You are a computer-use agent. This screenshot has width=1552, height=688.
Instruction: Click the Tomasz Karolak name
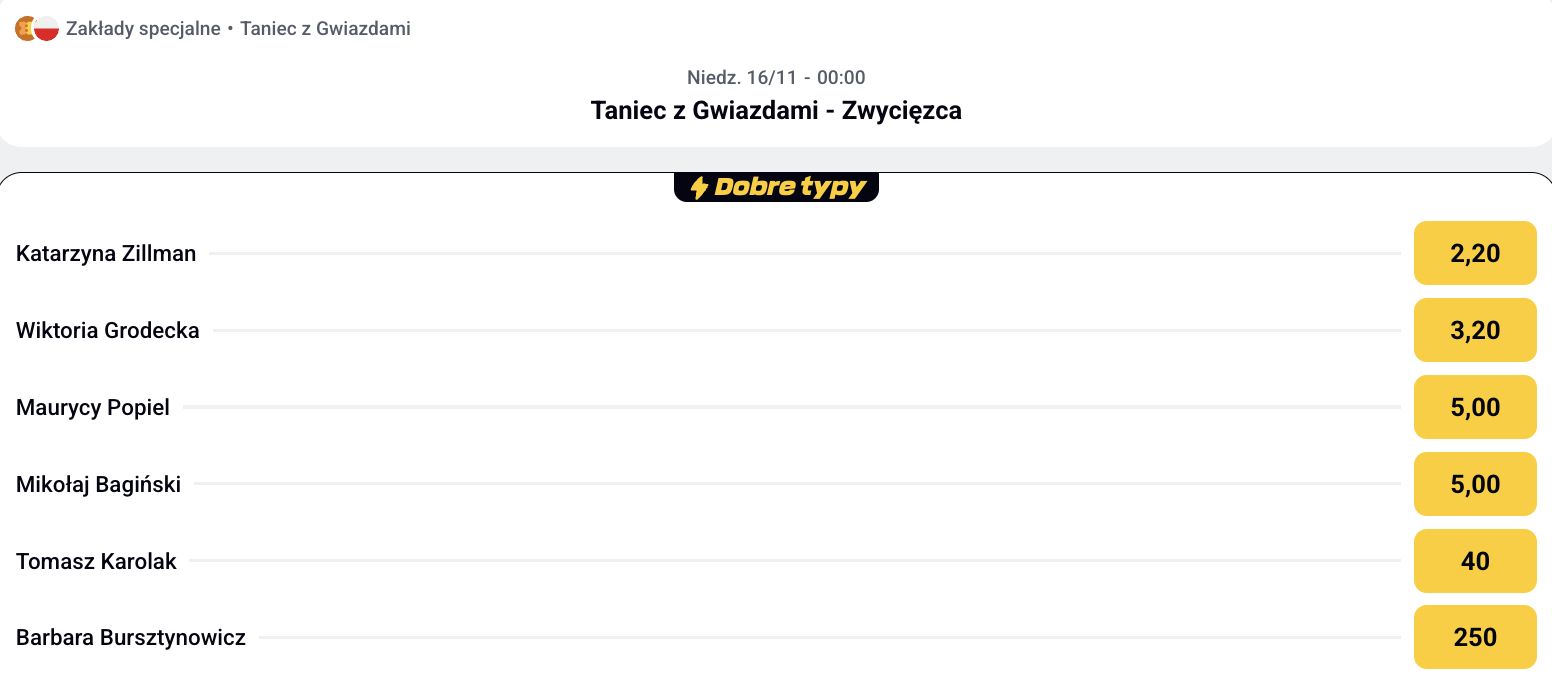[x=96, y=561]
